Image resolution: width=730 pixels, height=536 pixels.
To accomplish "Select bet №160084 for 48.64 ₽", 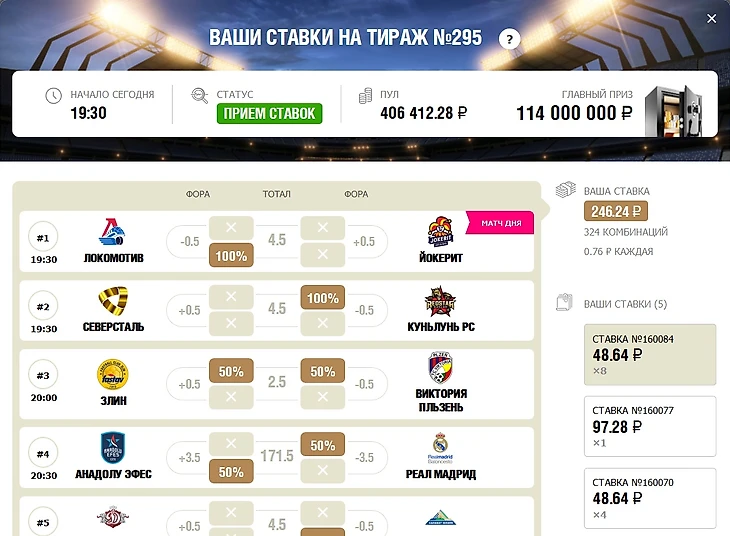I will (650, 355).
